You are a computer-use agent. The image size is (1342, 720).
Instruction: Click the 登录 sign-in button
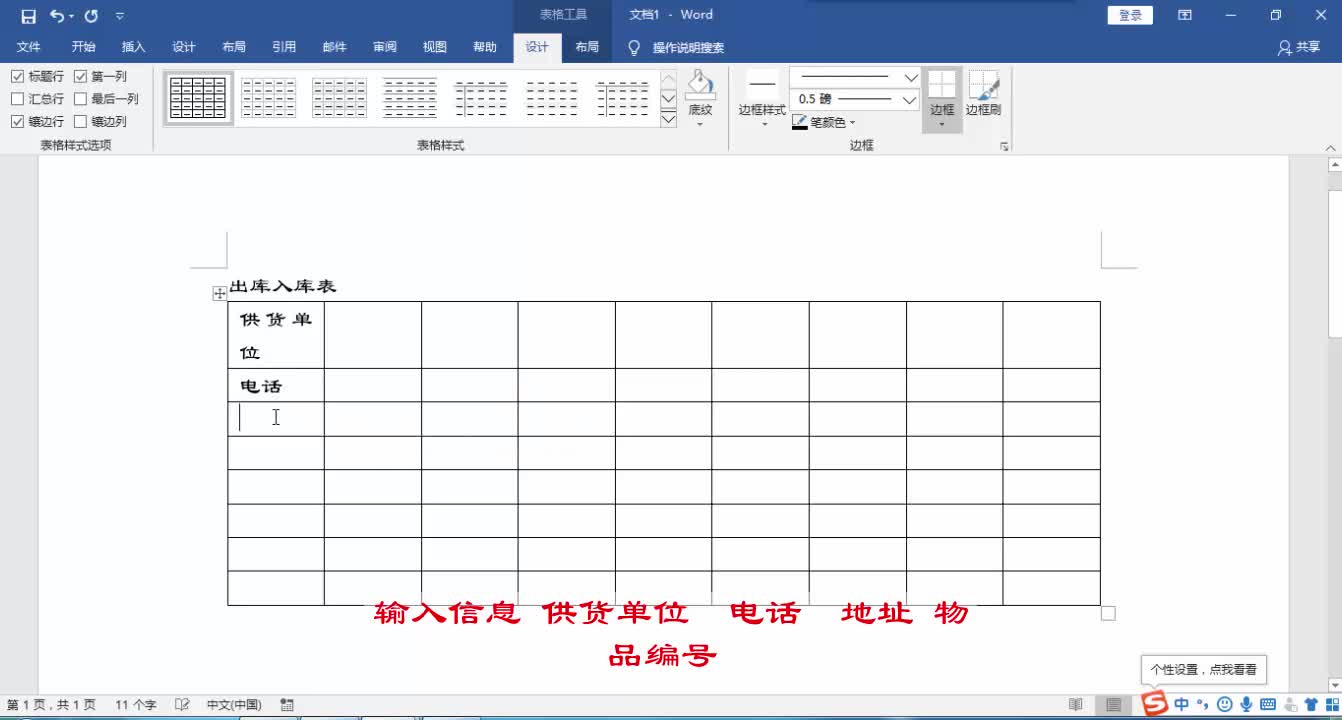tap(1129, 15)
